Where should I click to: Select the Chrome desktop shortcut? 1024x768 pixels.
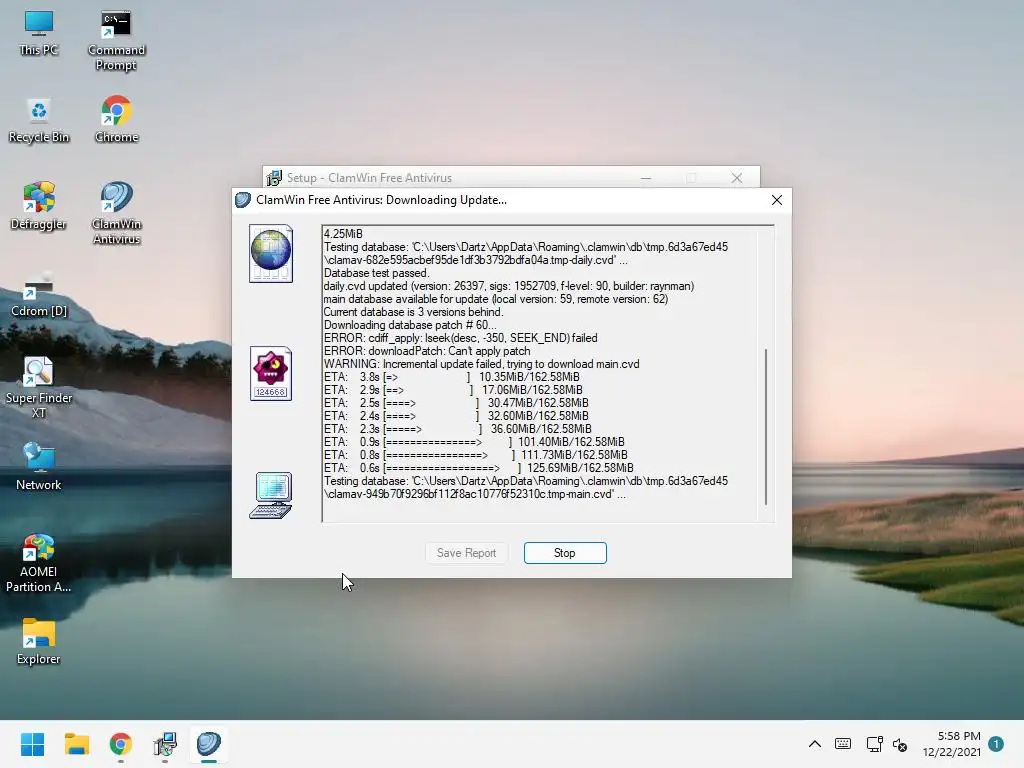pyautogui.click(x=116, y=120)
